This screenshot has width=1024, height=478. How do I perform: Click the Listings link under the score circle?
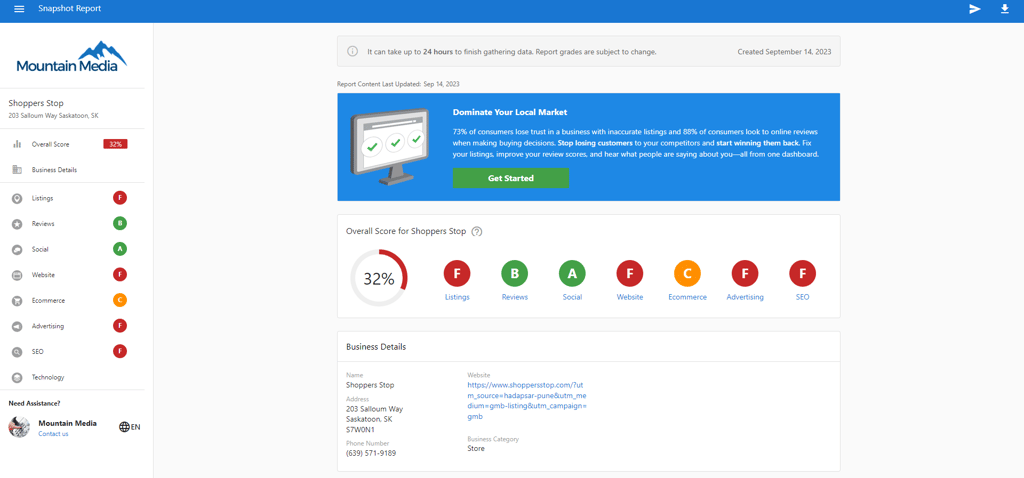457,297
